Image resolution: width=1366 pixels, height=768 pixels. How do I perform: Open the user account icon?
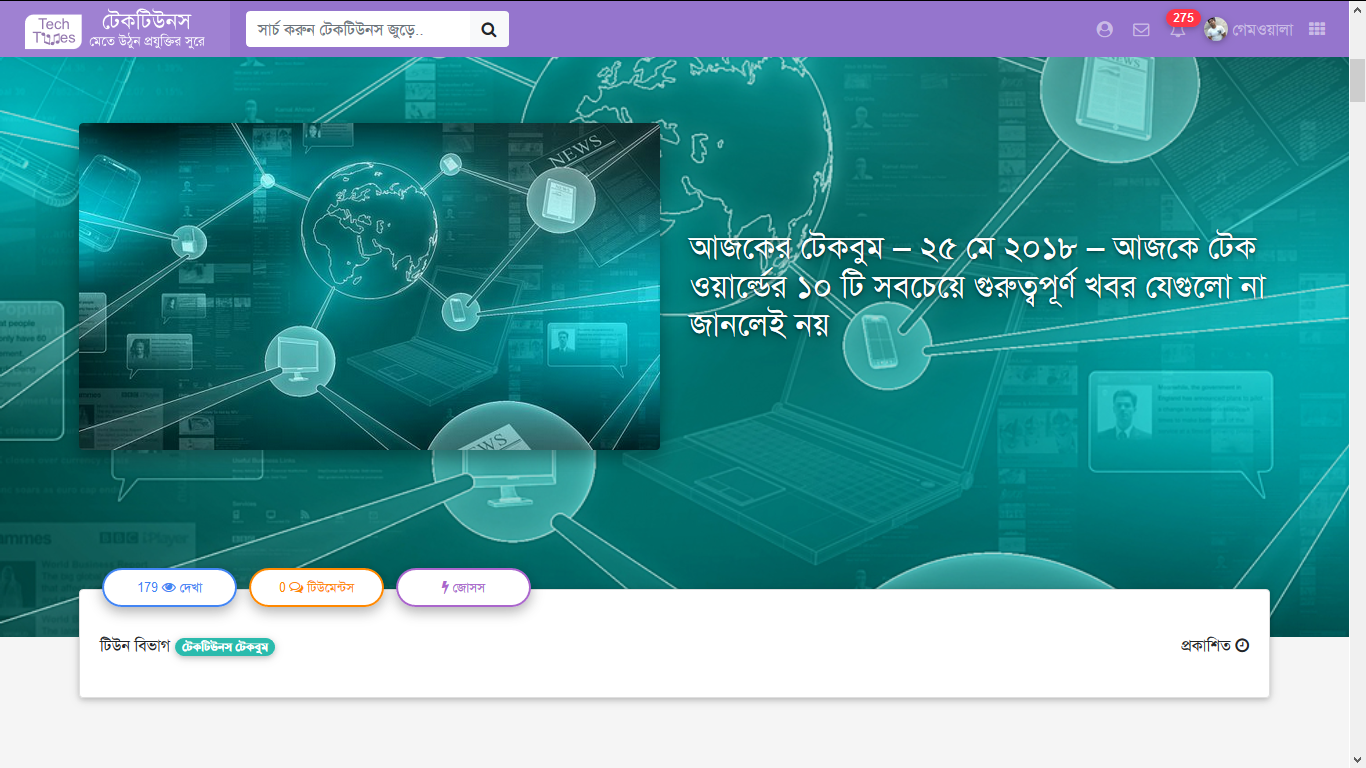1105,30
